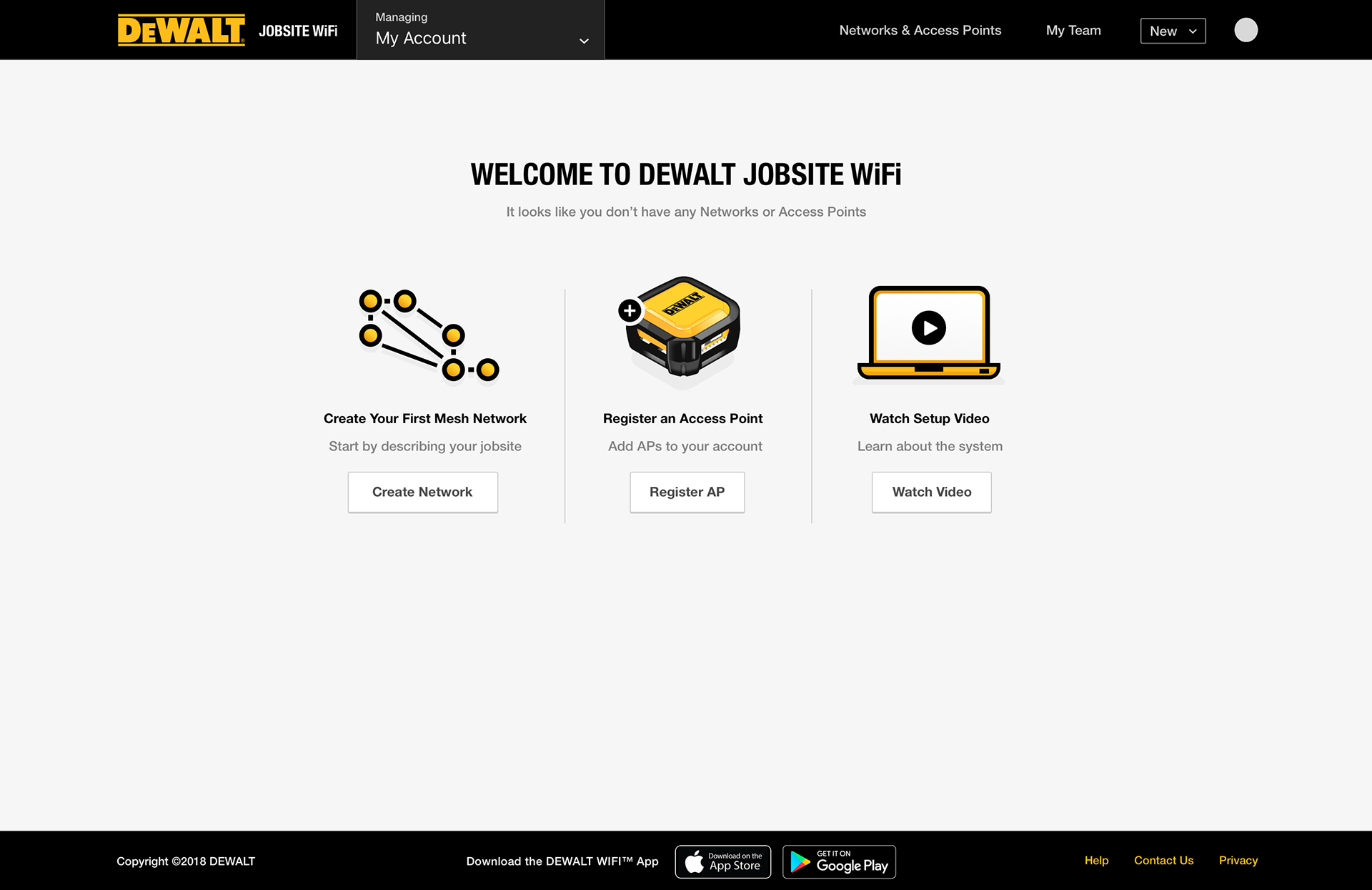Click the welcome heading text
This screenshot has height=890, width=1372.
(686, 174)
